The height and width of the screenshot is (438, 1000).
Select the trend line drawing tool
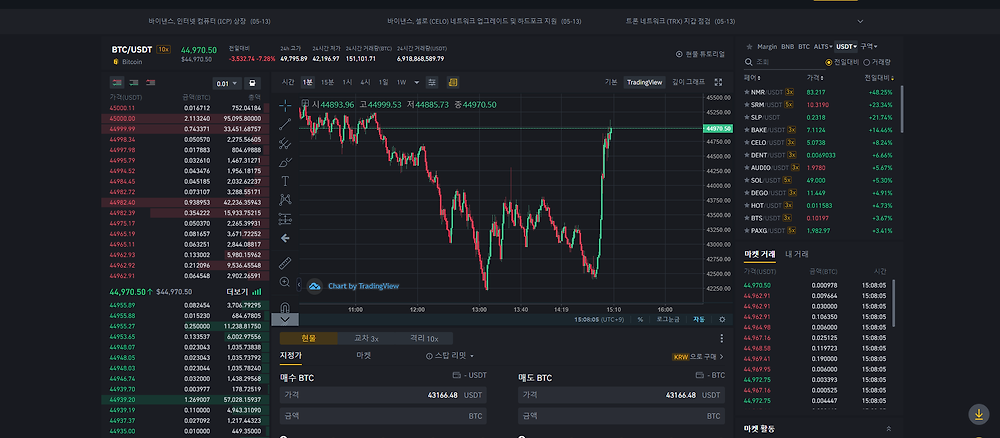[x=285, y=123]
